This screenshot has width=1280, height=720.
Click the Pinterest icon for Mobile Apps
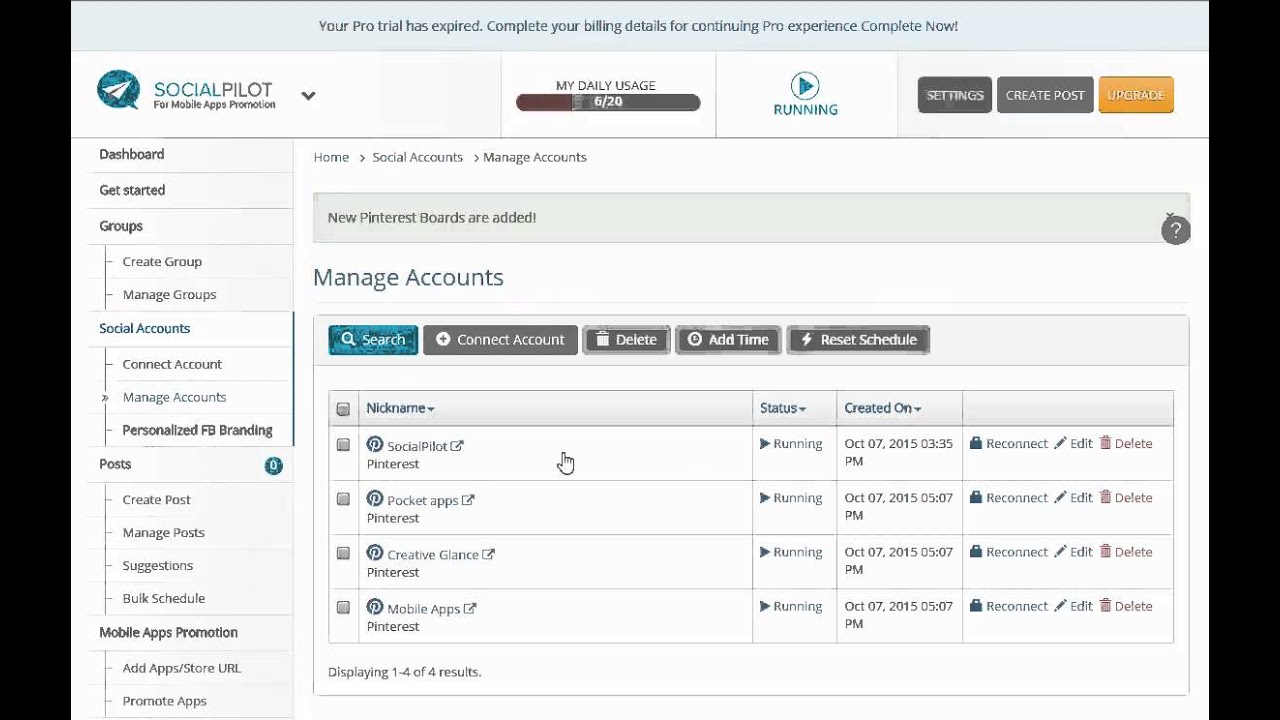(x=375, y=606)
